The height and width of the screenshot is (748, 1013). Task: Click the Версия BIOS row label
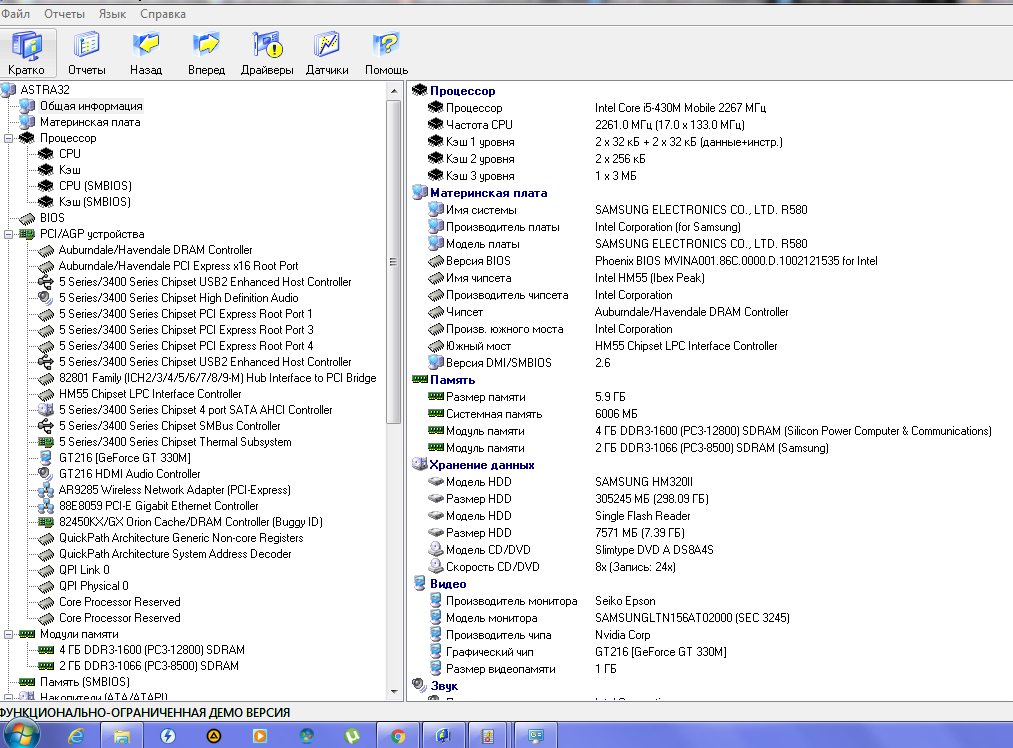click(x=478, y=261)
